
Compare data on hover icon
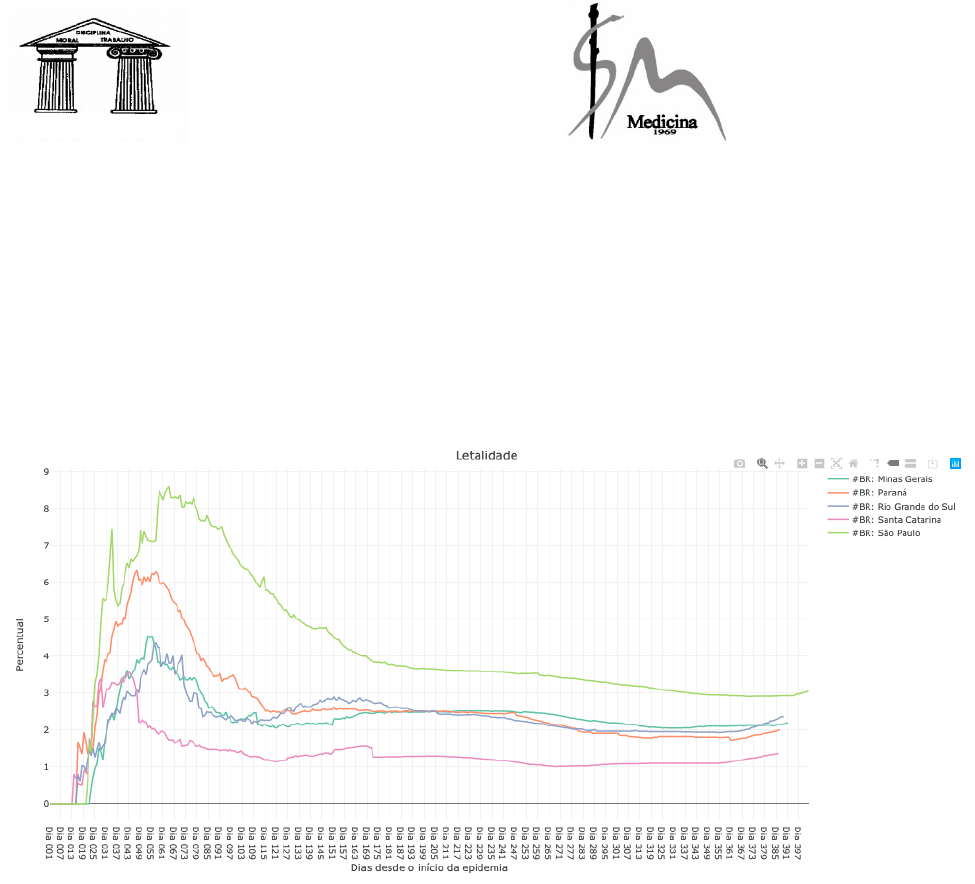point(910,464)
